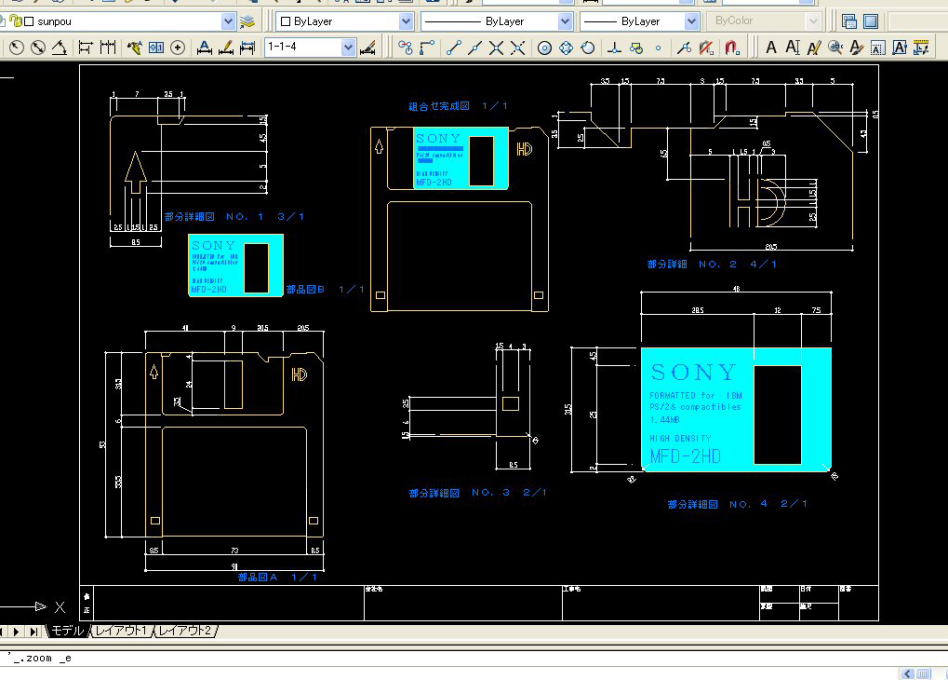The height and width of the screenshot is (680, 948).
Task: Select the Dimension Text Edit tool
Action: (226, 47)
